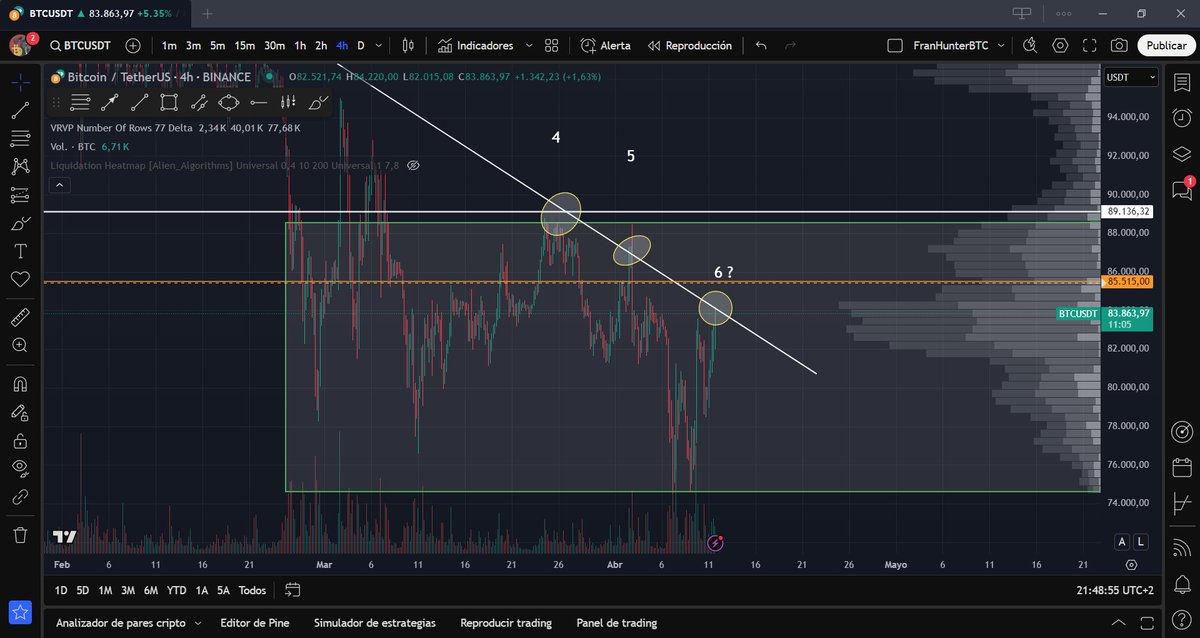Open the XABCD patterns tool group
The width and height of the screenshot is (1200, 638).
point(20,166)
